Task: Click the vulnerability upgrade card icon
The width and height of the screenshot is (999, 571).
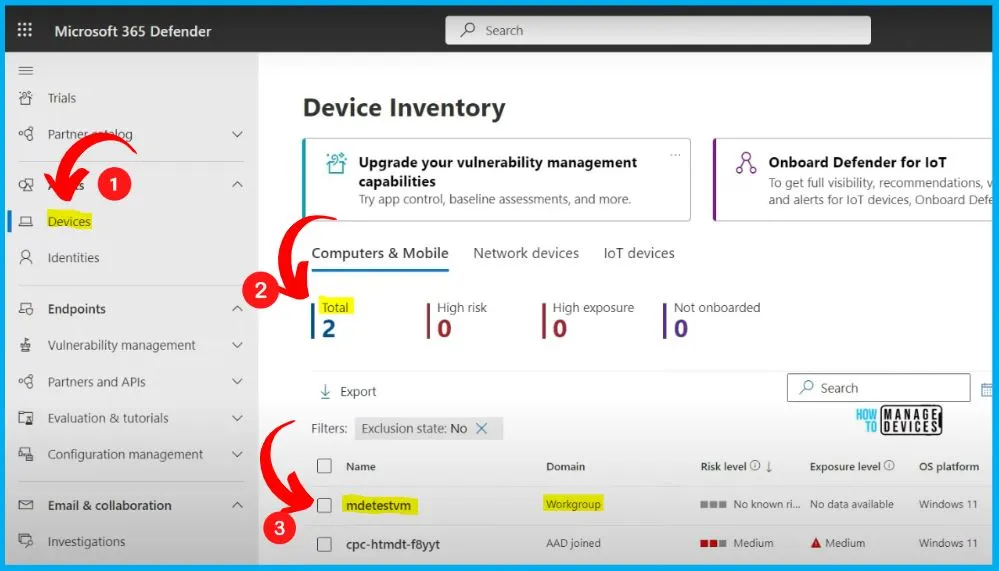Action: [x=336, y=163]
